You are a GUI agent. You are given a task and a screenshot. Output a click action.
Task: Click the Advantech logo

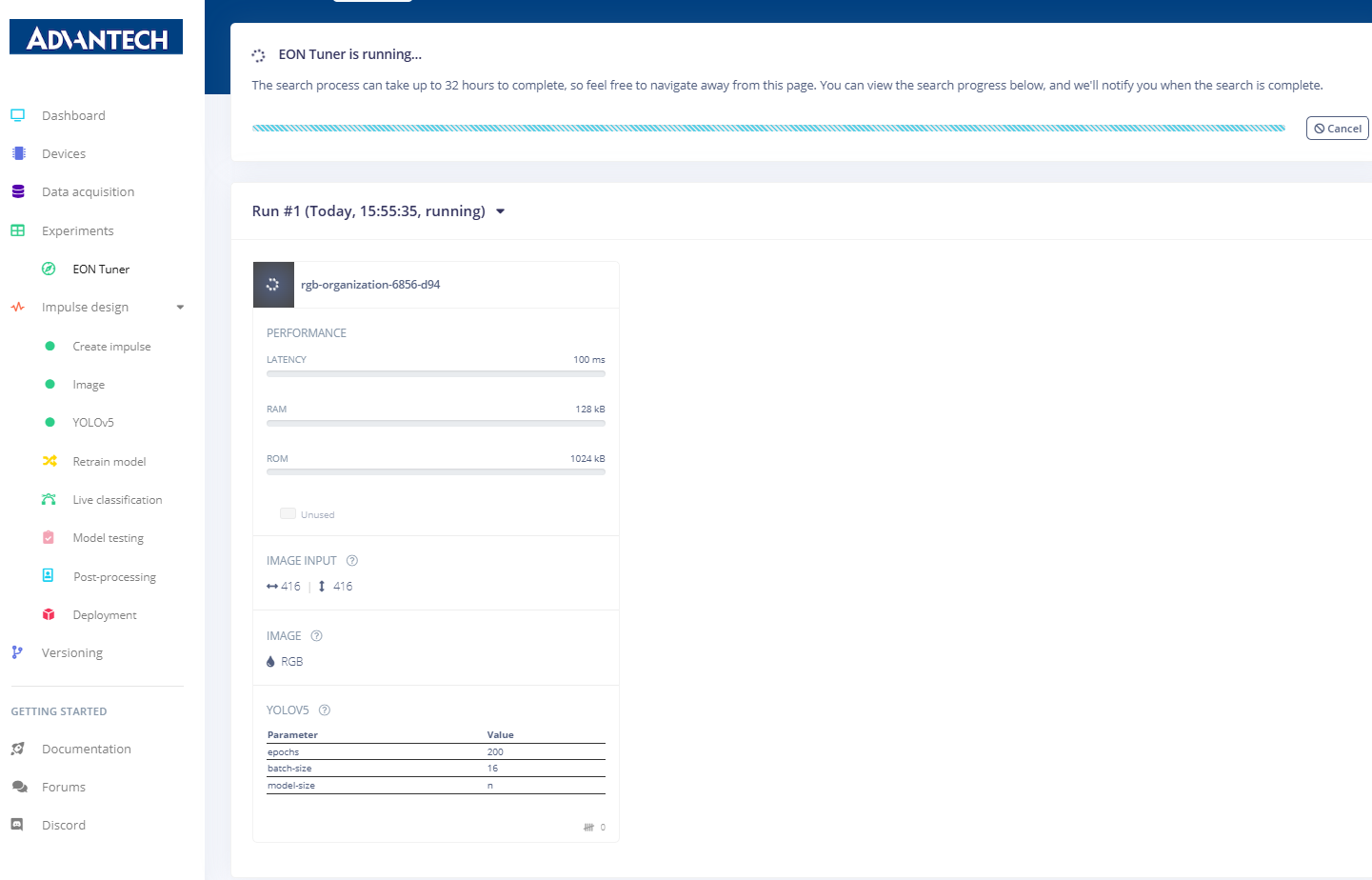point(96,37)
